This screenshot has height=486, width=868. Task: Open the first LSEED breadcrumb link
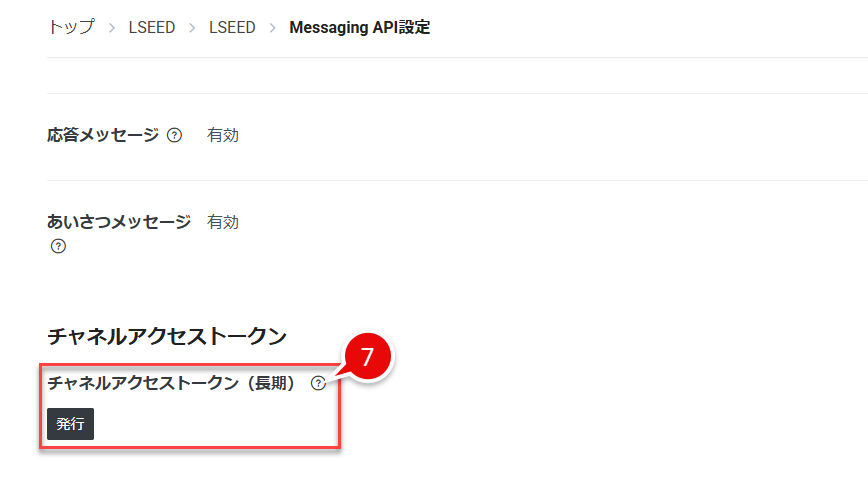151,28
